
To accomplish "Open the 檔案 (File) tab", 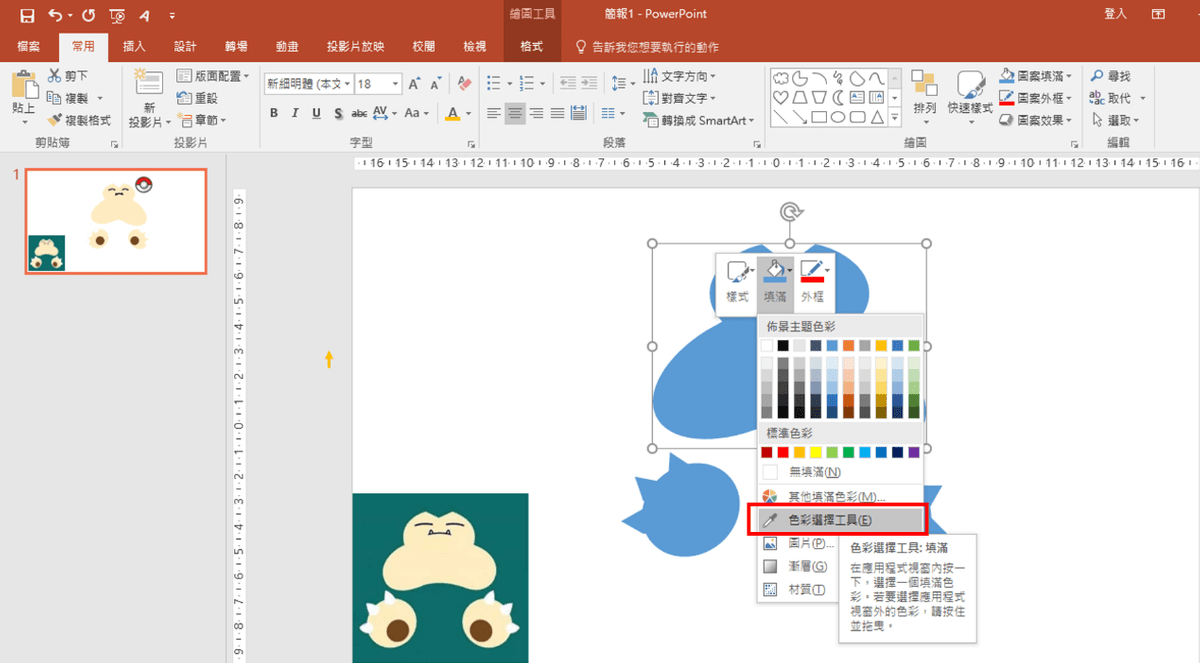I will point(29,47).
